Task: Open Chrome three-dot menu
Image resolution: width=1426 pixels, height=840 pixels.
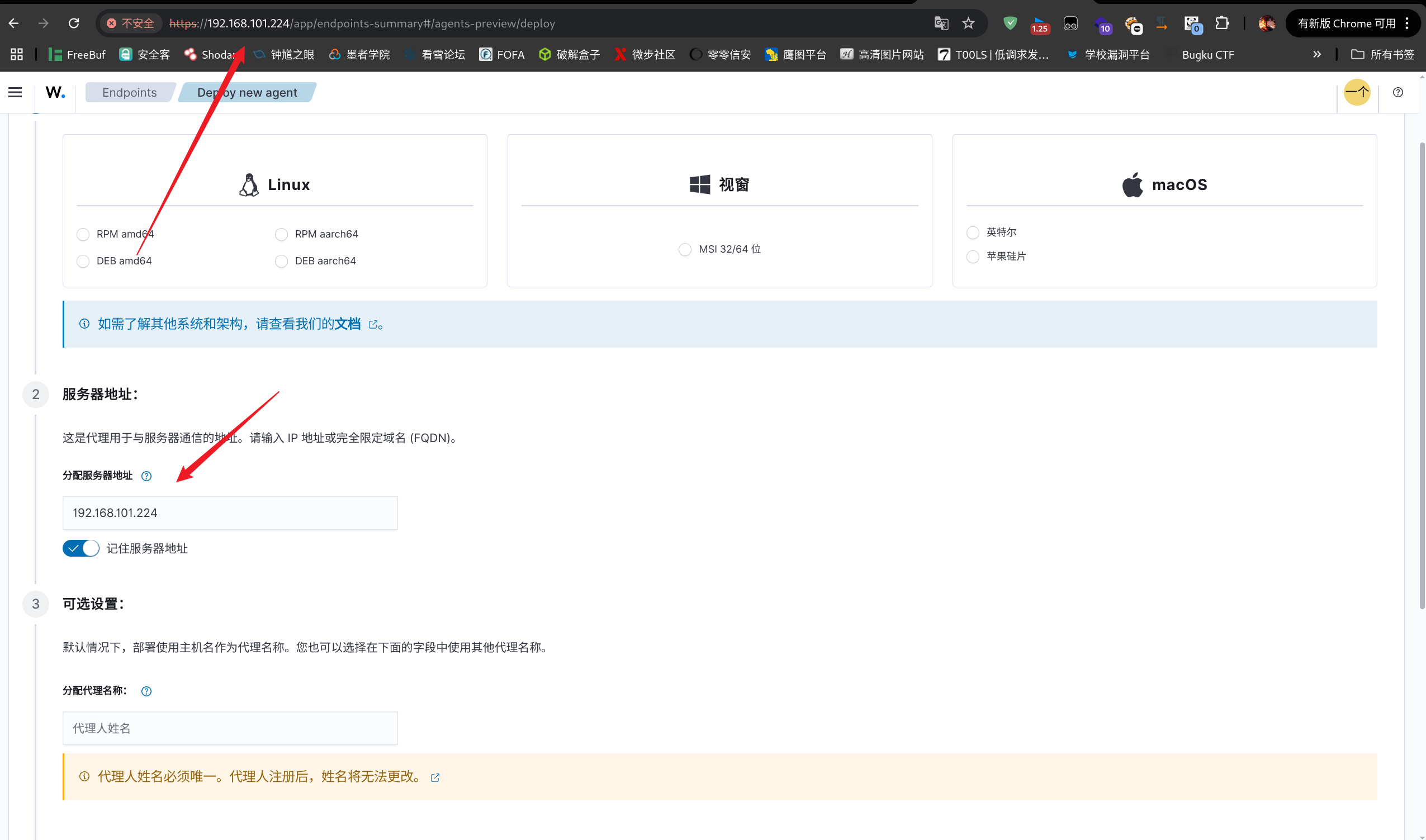Action: pos(1408,23)
